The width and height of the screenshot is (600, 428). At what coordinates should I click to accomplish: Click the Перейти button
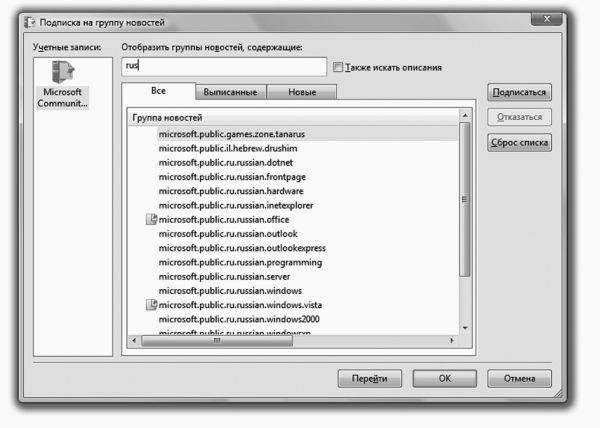click(369, 379)
